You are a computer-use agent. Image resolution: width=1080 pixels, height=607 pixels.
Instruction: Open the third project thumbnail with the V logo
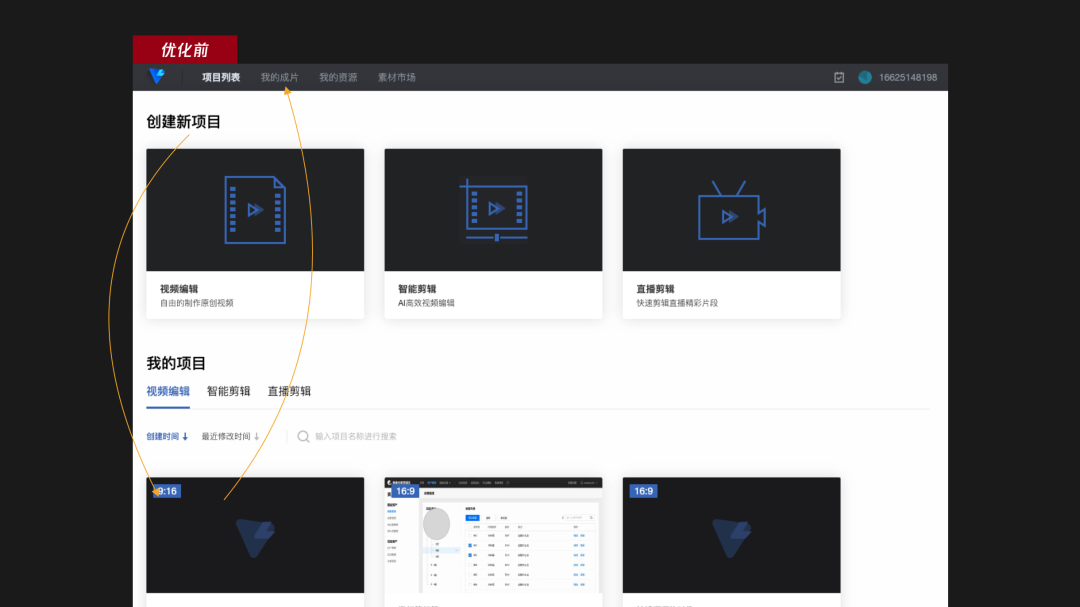pyautogui.click(x=731, y=535)
